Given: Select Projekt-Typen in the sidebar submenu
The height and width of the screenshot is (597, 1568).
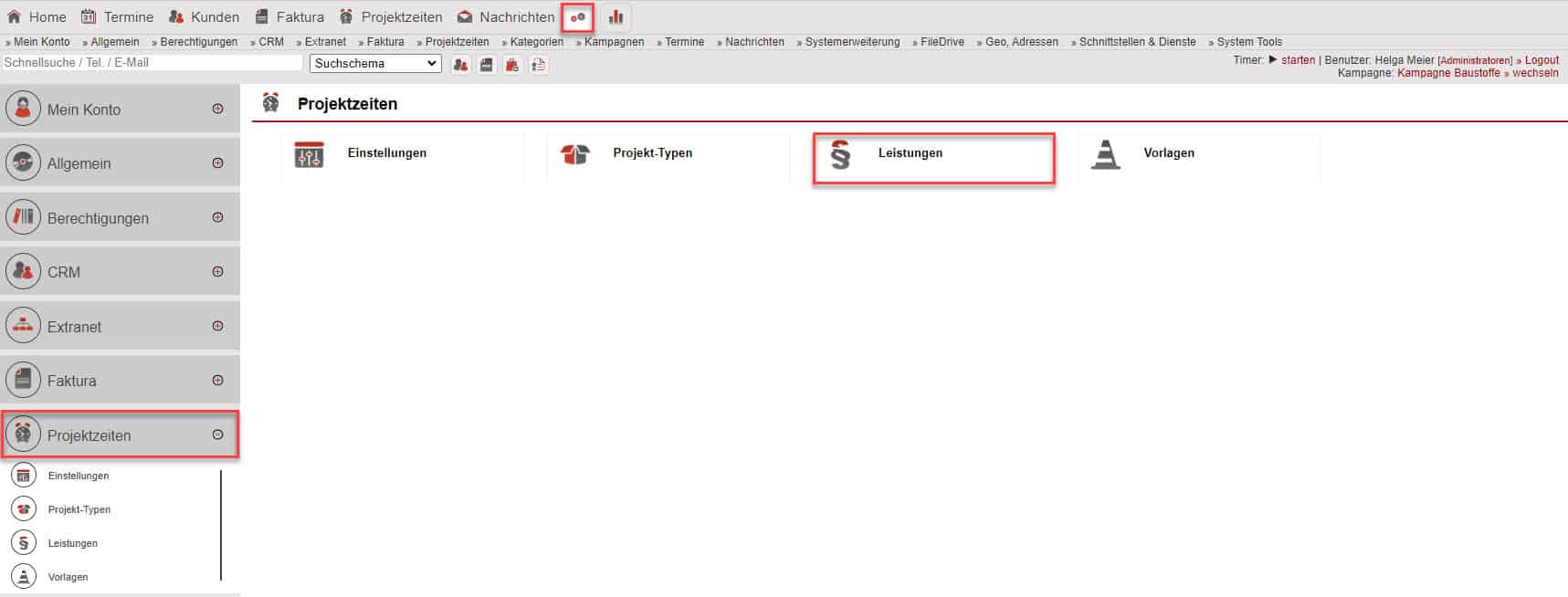Looking at the screenshot, I should tap(79, 509).
